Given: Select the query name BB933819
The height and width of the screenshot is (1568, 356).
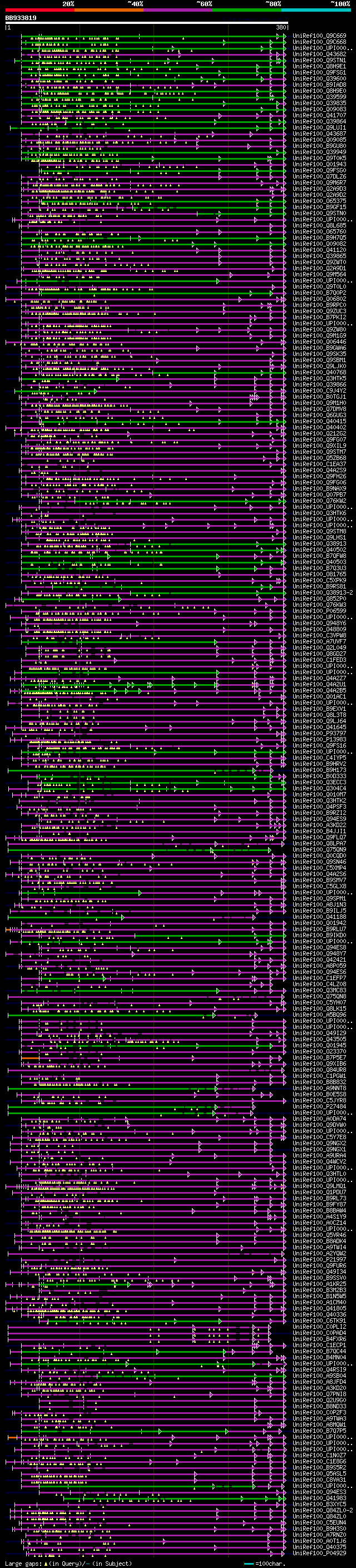Looking at the screenshot, I should click(x=21, y=18).
